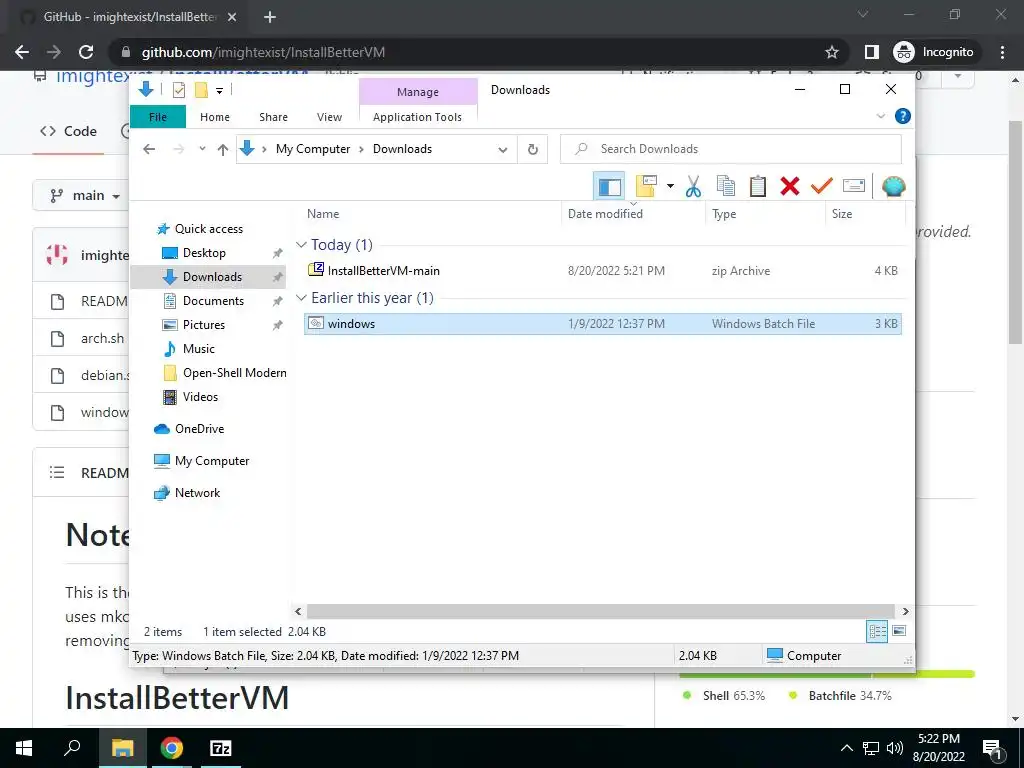Open Classic Explorer settings shell icon

coord(893,187)
